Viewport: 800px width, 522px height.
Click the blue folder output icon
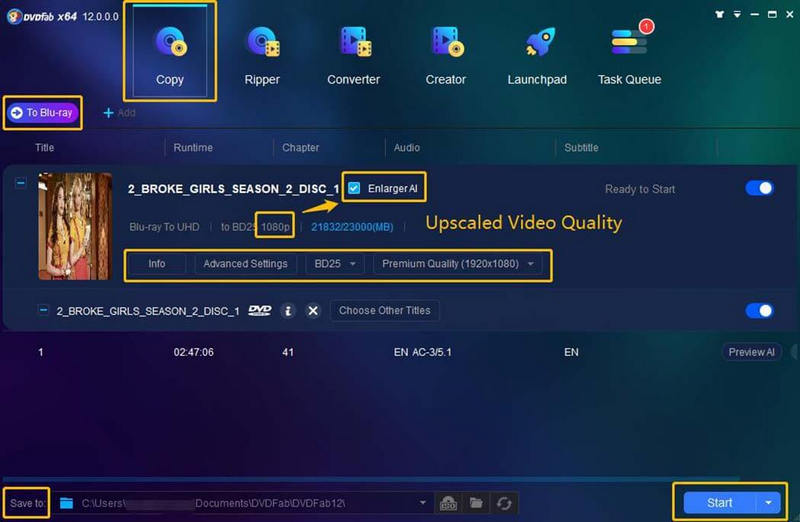click(66, 503)
